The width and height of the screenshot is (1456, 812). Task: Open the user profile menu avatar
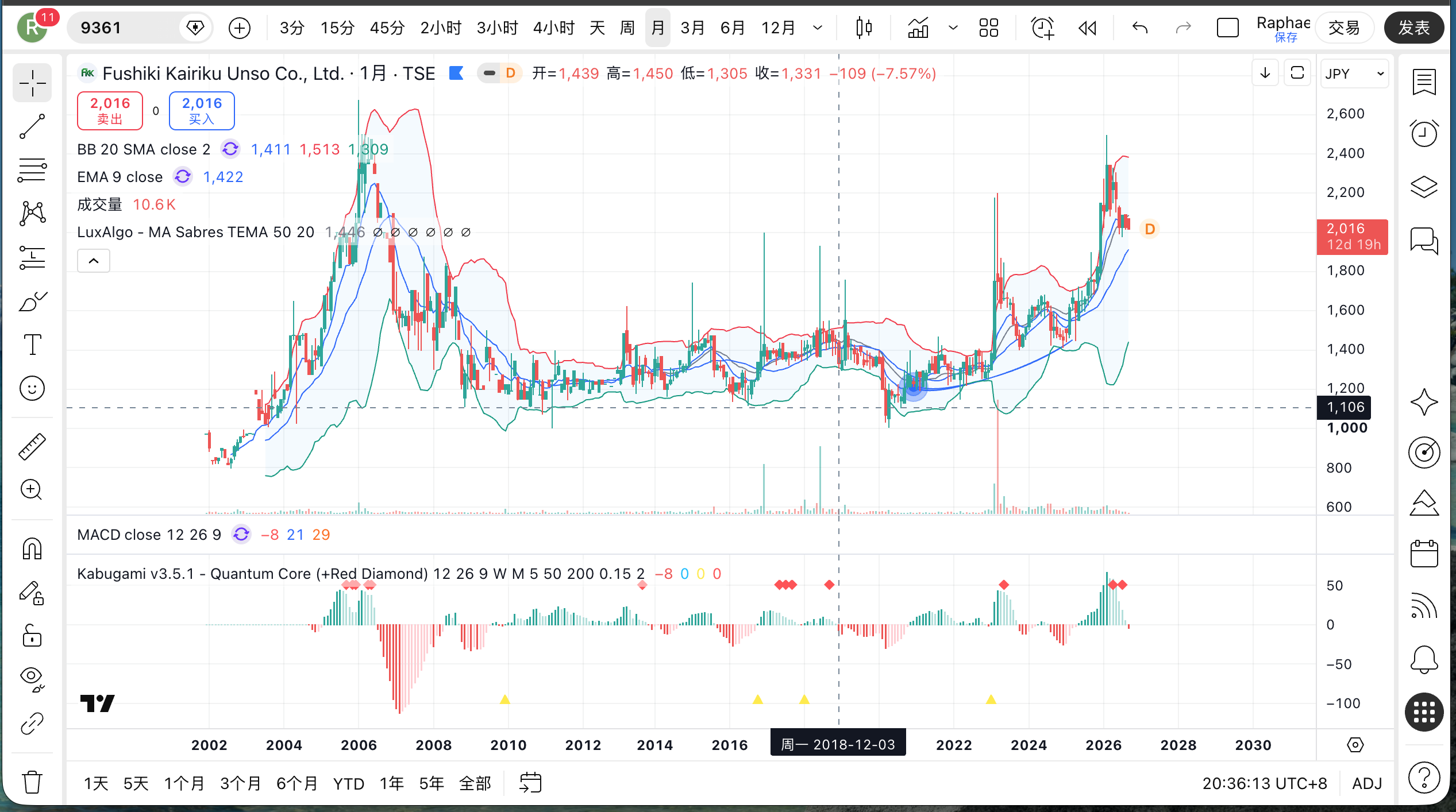(x=32, y=28)
